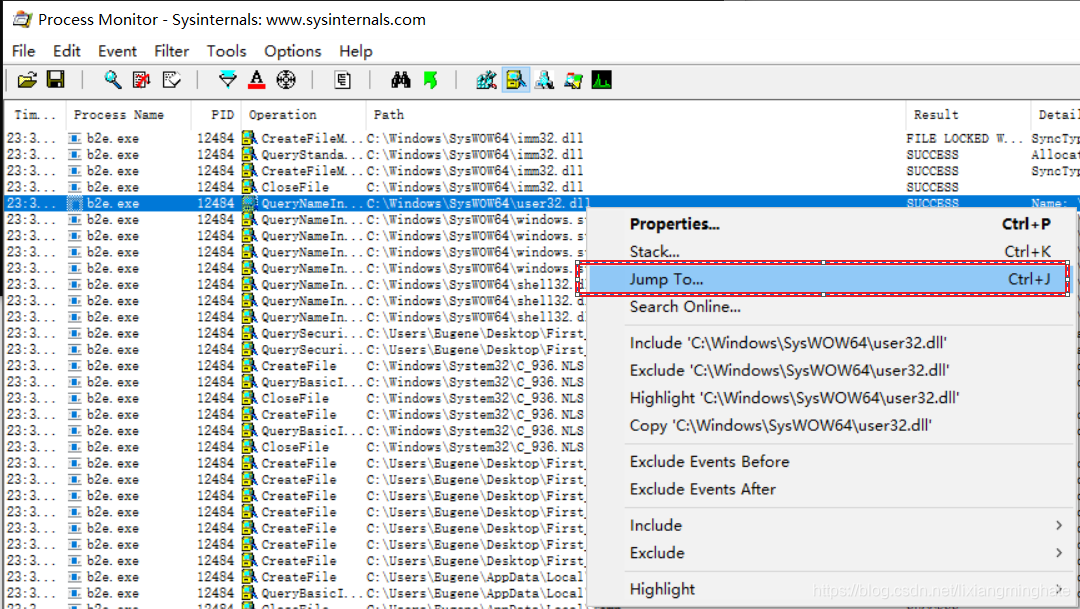Toggle the Autoscroll toolbar icon
The width and height of the screenshot is (1080, 609).
pyautogui.click(x=142, y=80)
